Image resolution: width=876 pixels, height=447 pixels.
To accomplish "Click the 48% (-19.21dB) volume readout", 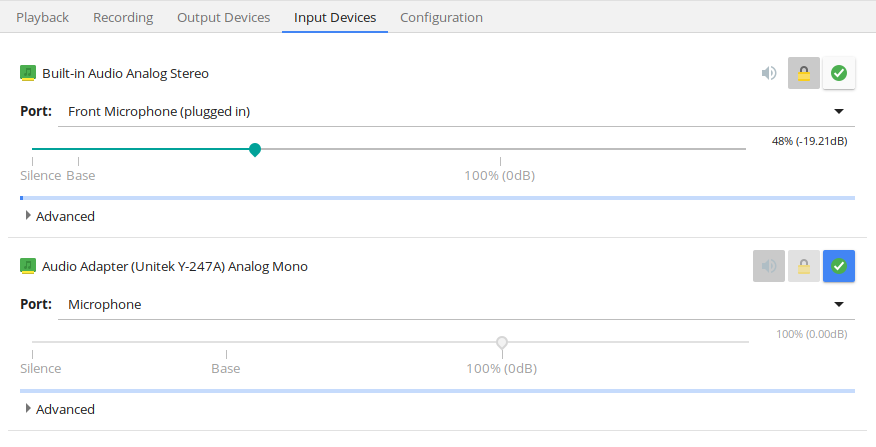I will [810, 141].
